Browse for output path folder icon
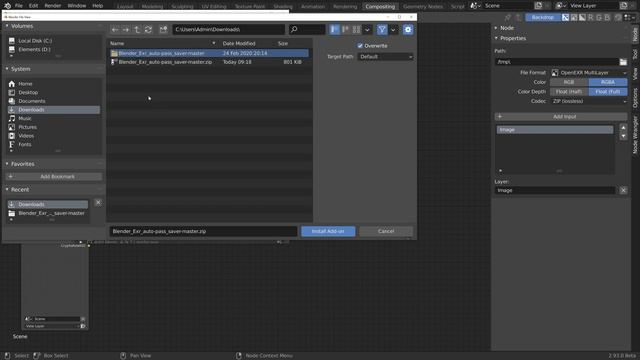 (623, 62)
